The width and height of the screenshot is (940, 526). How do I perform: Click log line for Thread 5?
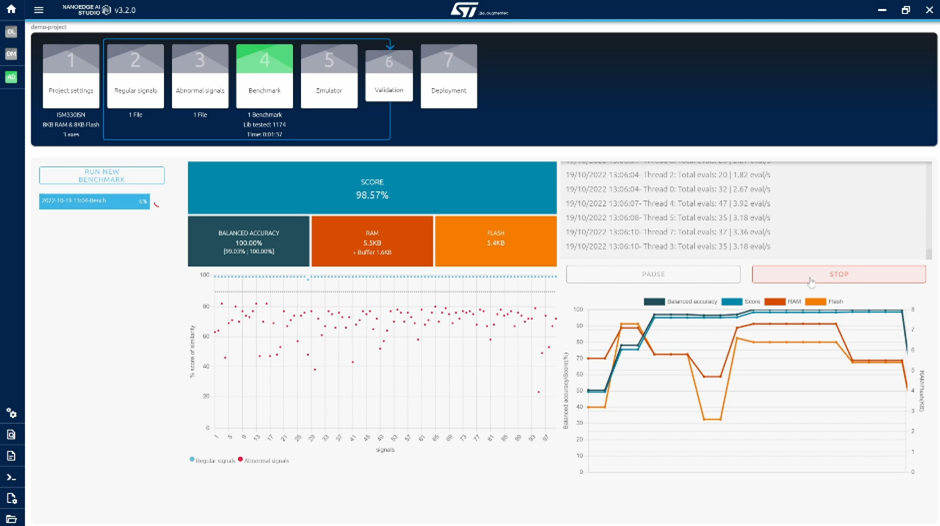668,218
